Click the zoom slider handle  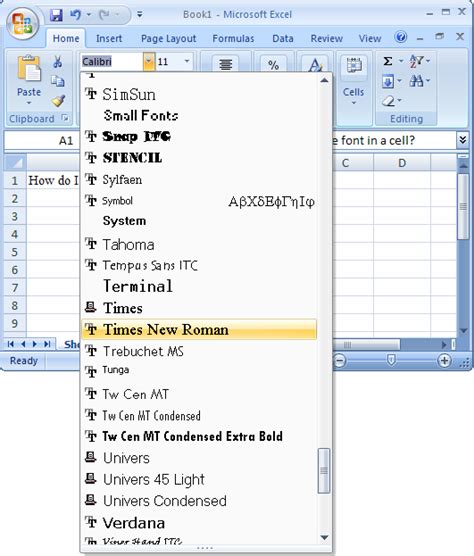[x=391, y=360]
